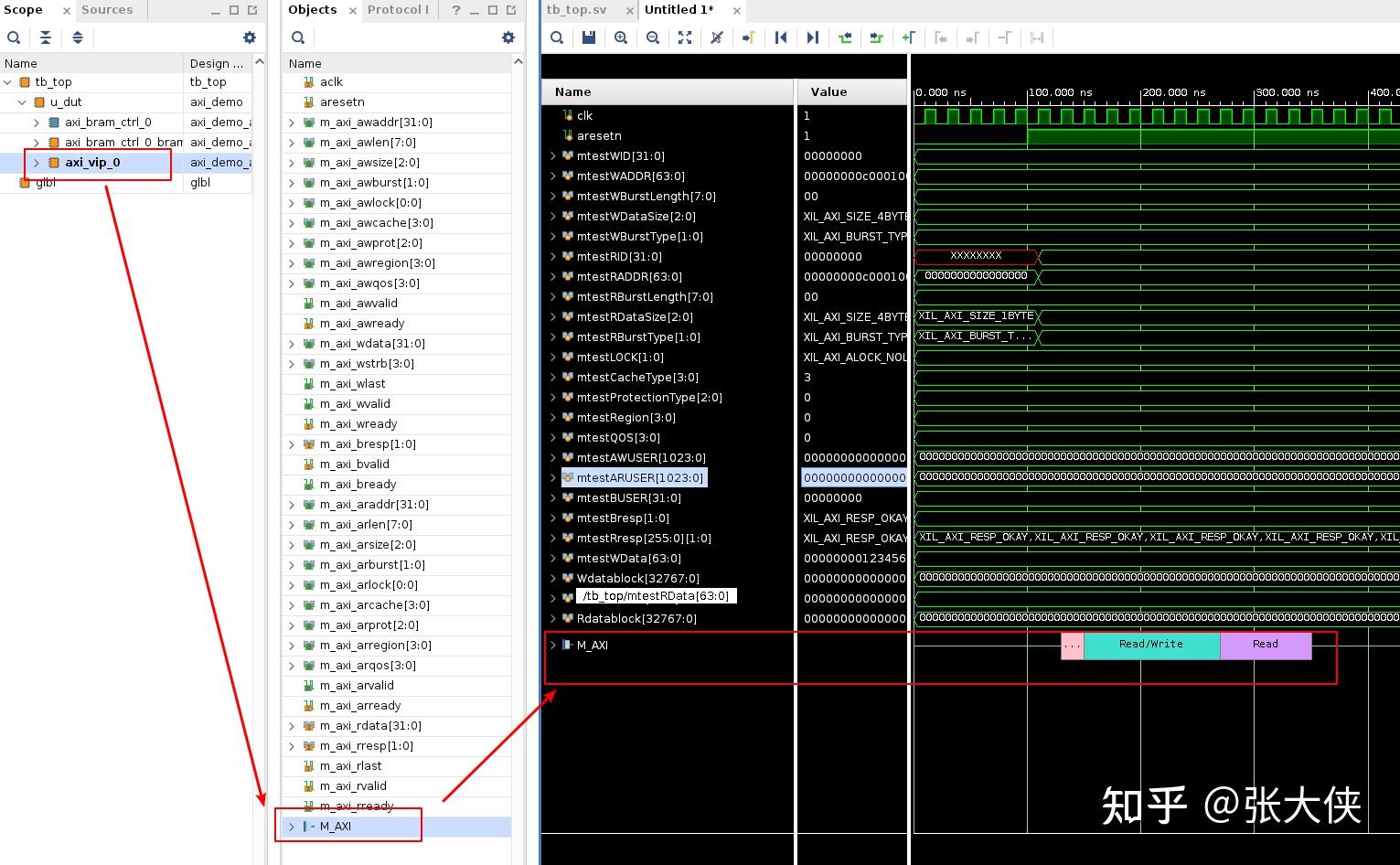This screenshot has width=1400, height=865.
Task: Click the Add Marker icon in waveform toolbar
Action: 907,37
